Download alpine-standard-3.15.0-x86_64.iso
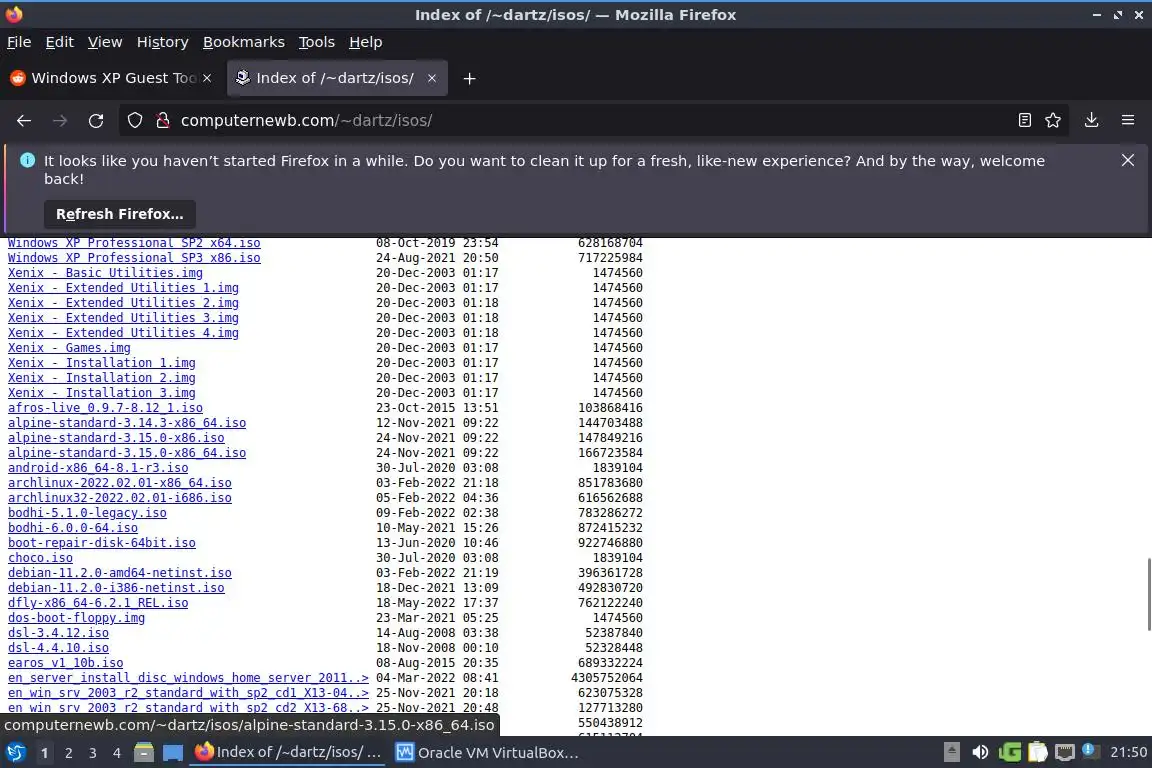1152x768 pixels. (126, 453)
